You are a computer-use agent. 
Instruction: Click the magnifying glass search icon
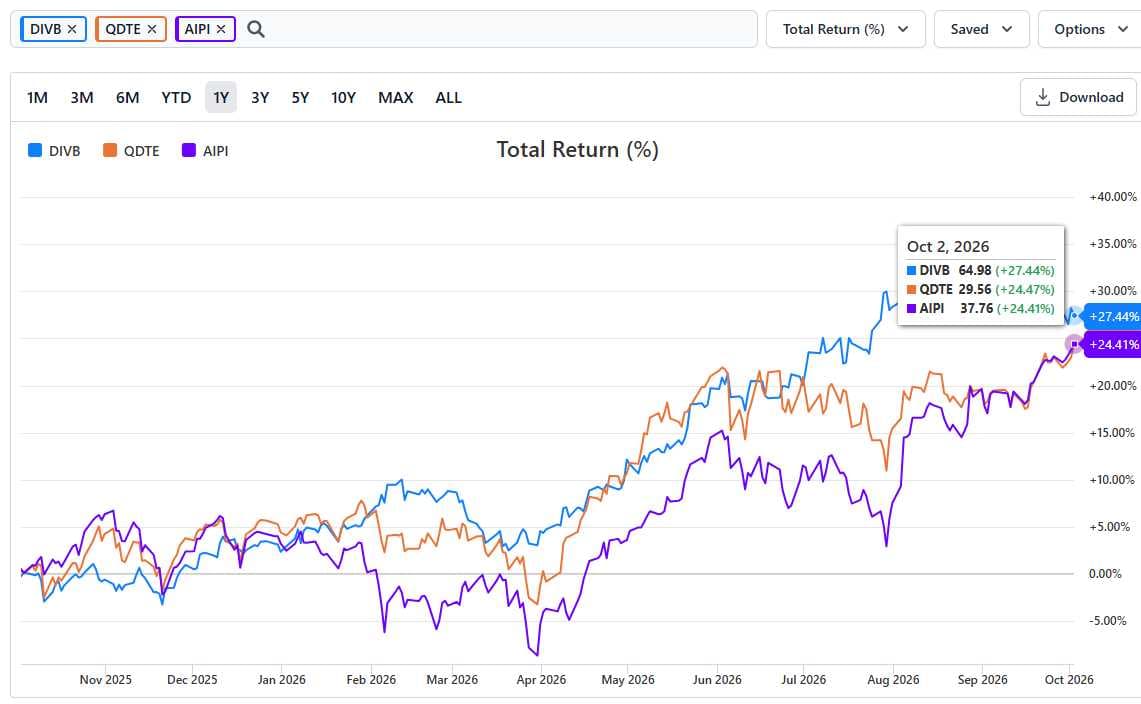255,29
